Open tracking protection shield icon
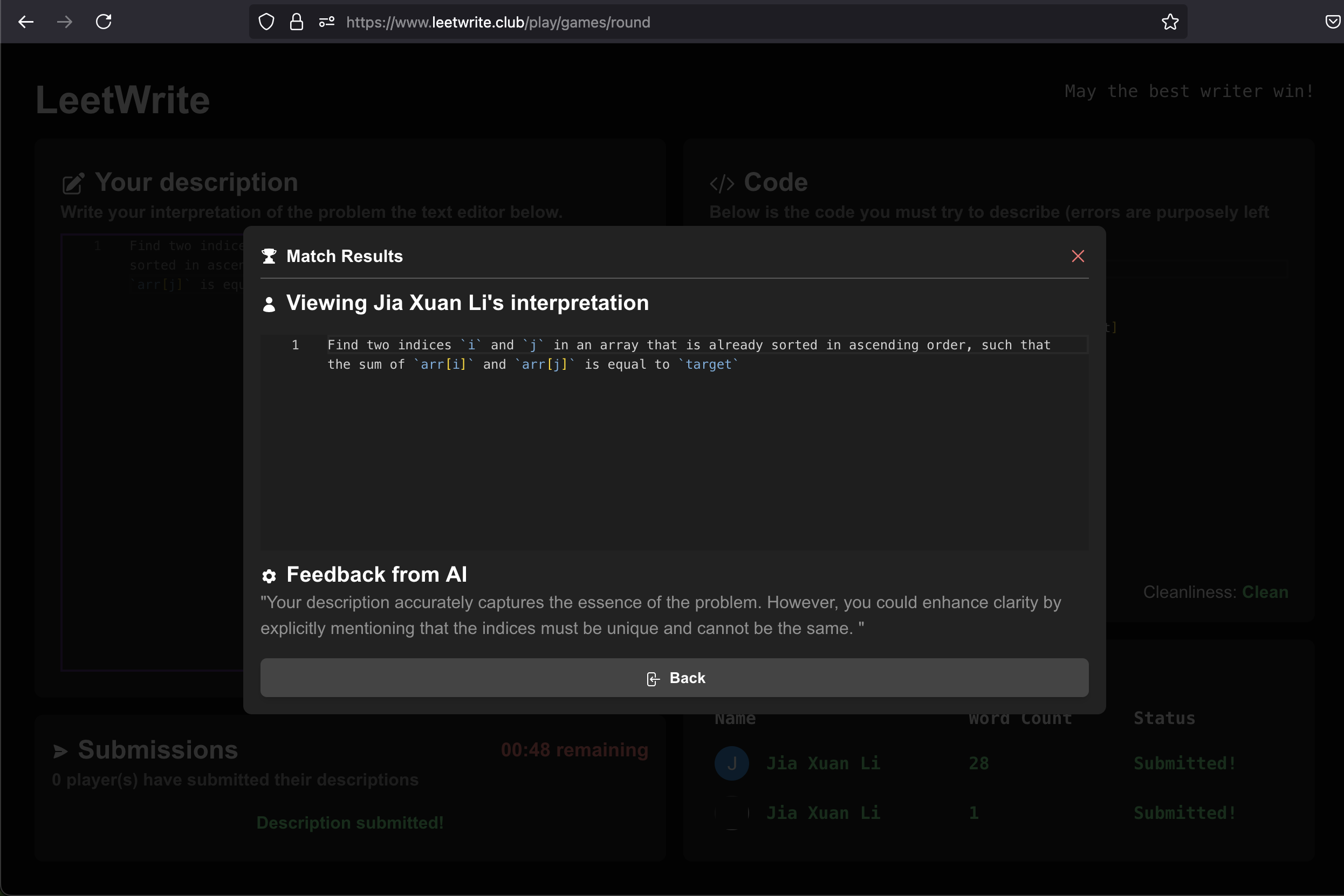This screenshot has width=1344, height=896. (266, 22)
